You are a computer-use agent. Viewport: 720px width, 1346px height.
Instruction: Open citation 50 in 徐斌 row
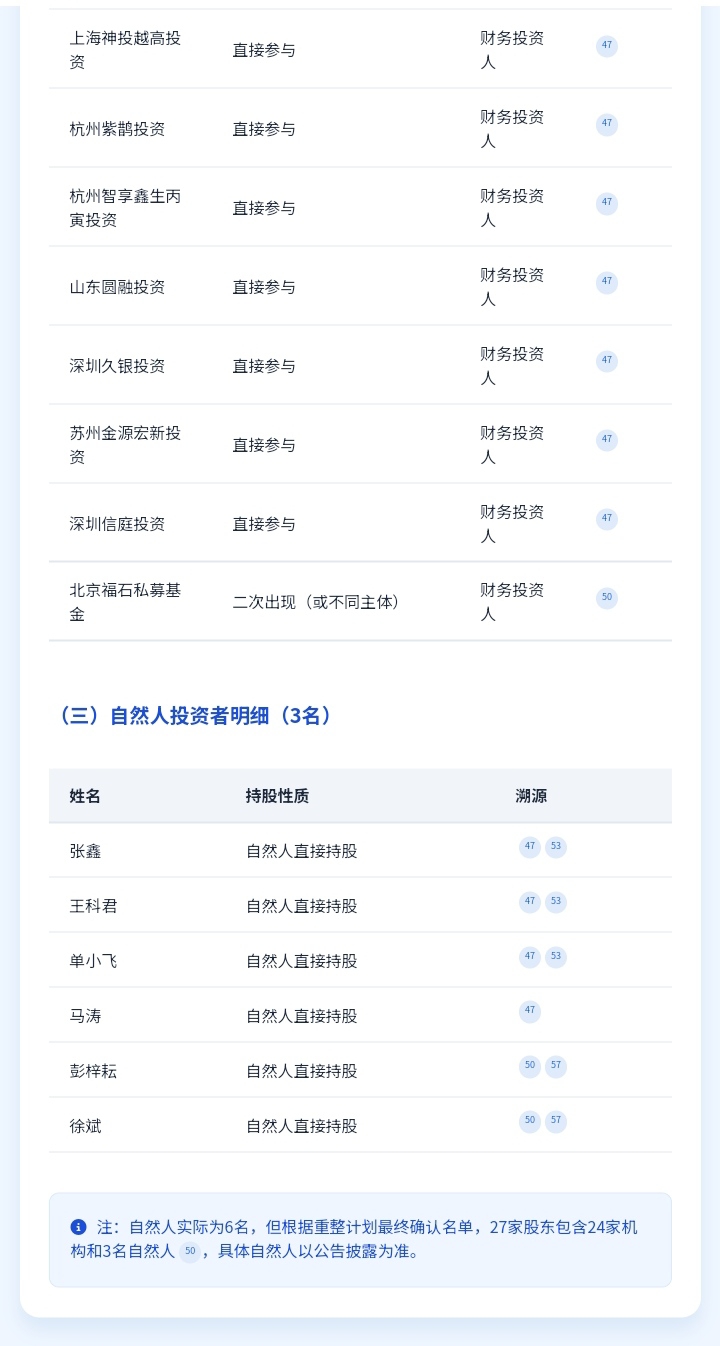[530, 1122]
